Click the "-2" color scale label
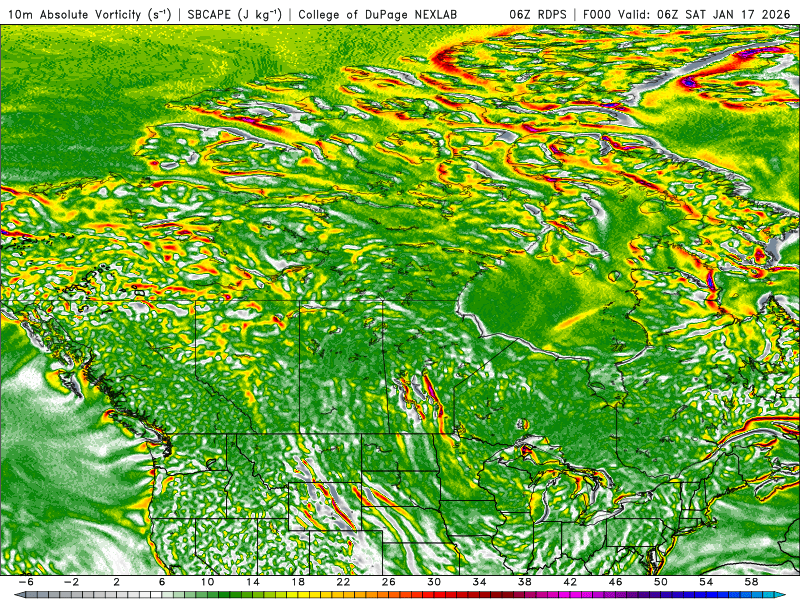Viewport: 800px width, 600px height. 71,582
